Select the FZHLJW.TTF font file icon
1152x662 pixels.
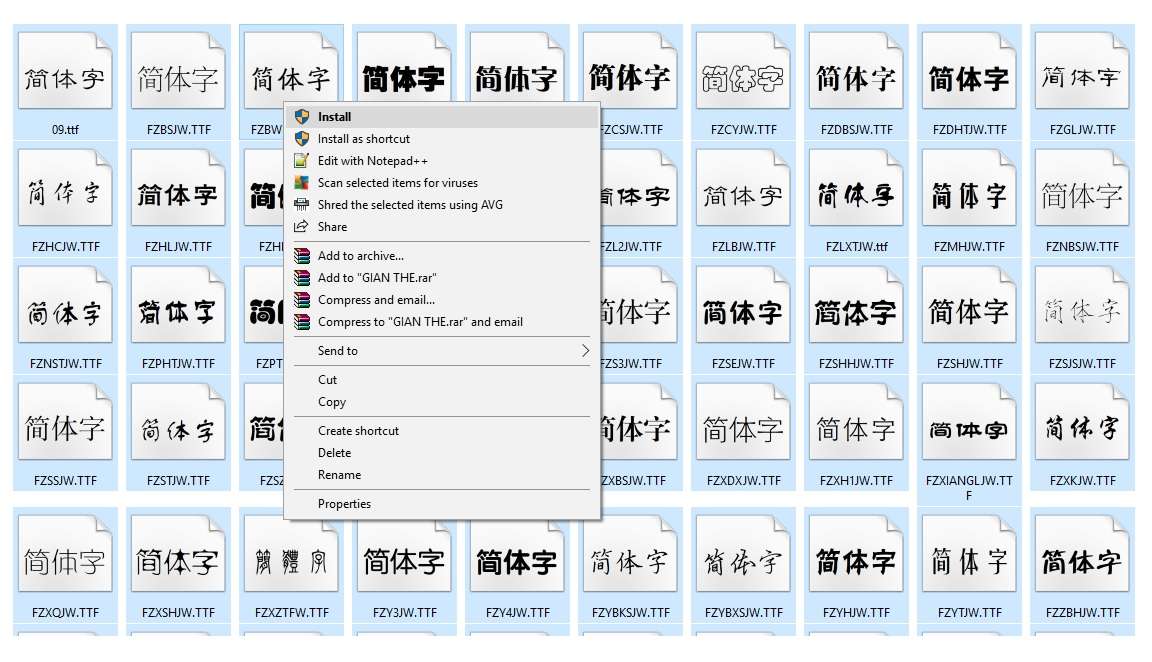click(179, 188)
